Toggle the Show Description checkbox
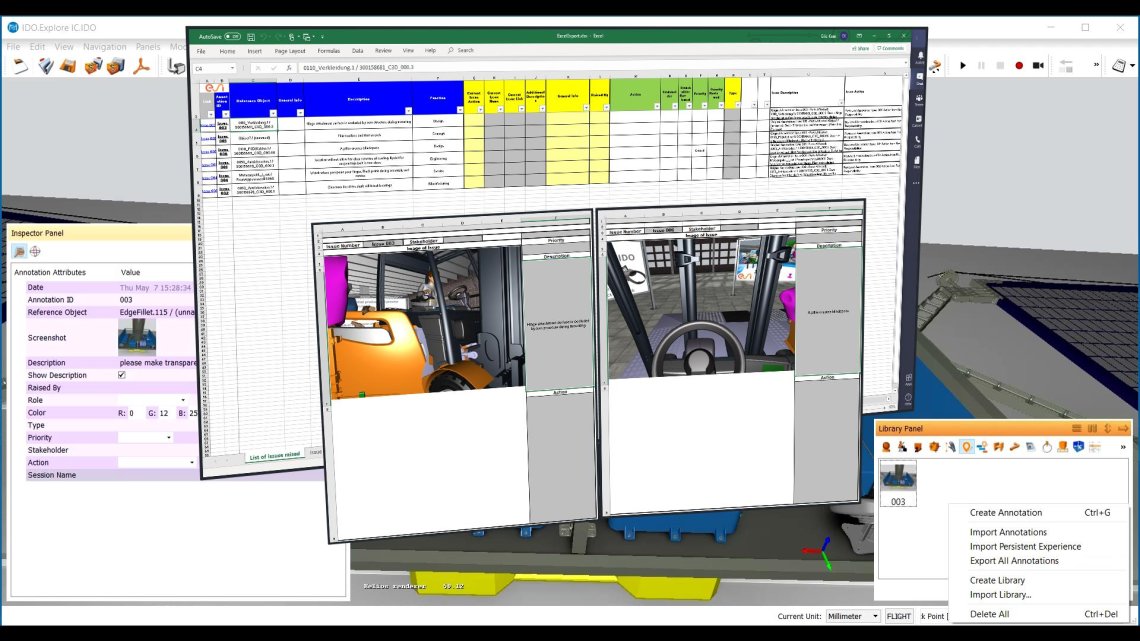Viewport: 1140px width, 641px height. [x=121, y=375]
